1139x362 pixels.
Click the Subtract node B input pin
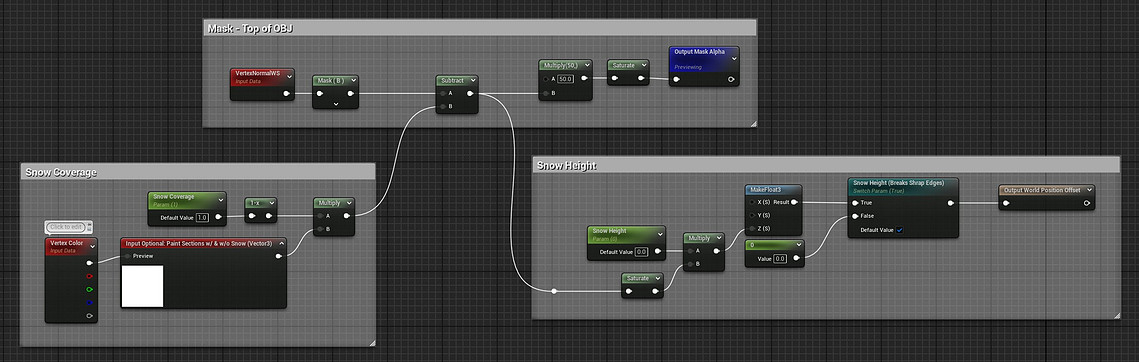click(443, 106)
